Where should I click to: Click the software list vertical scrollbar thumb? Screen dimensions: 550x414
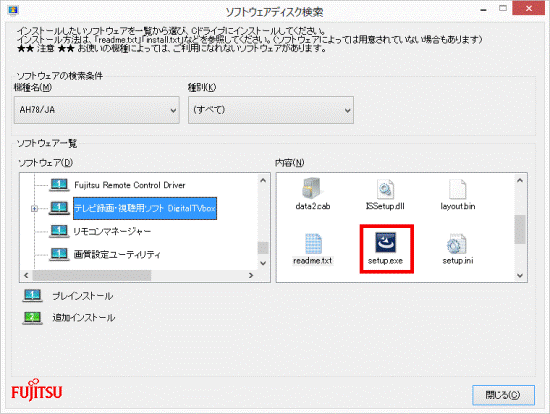(x=263, y=248)
